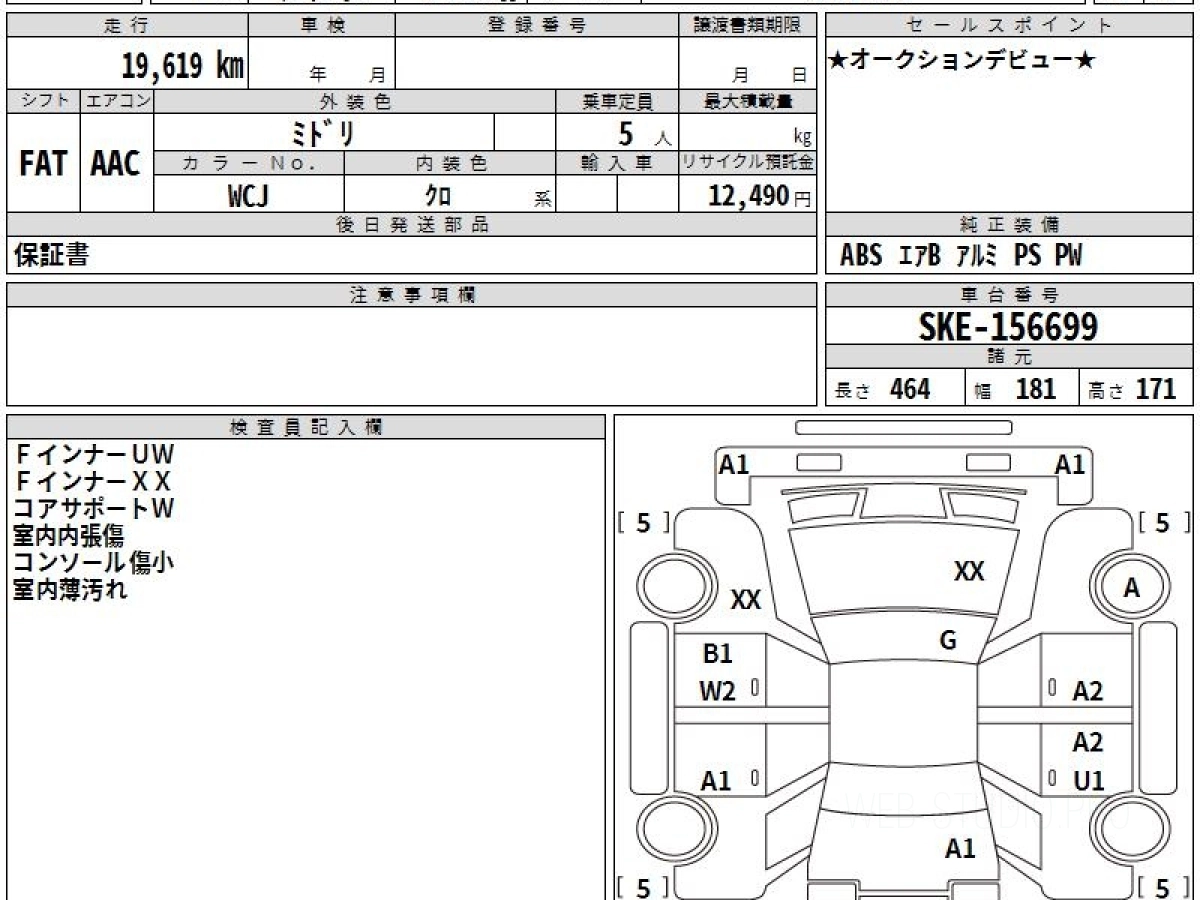Click the 後日発送部品 header
The image size is (1200, 900).
(x=412, y=224)
